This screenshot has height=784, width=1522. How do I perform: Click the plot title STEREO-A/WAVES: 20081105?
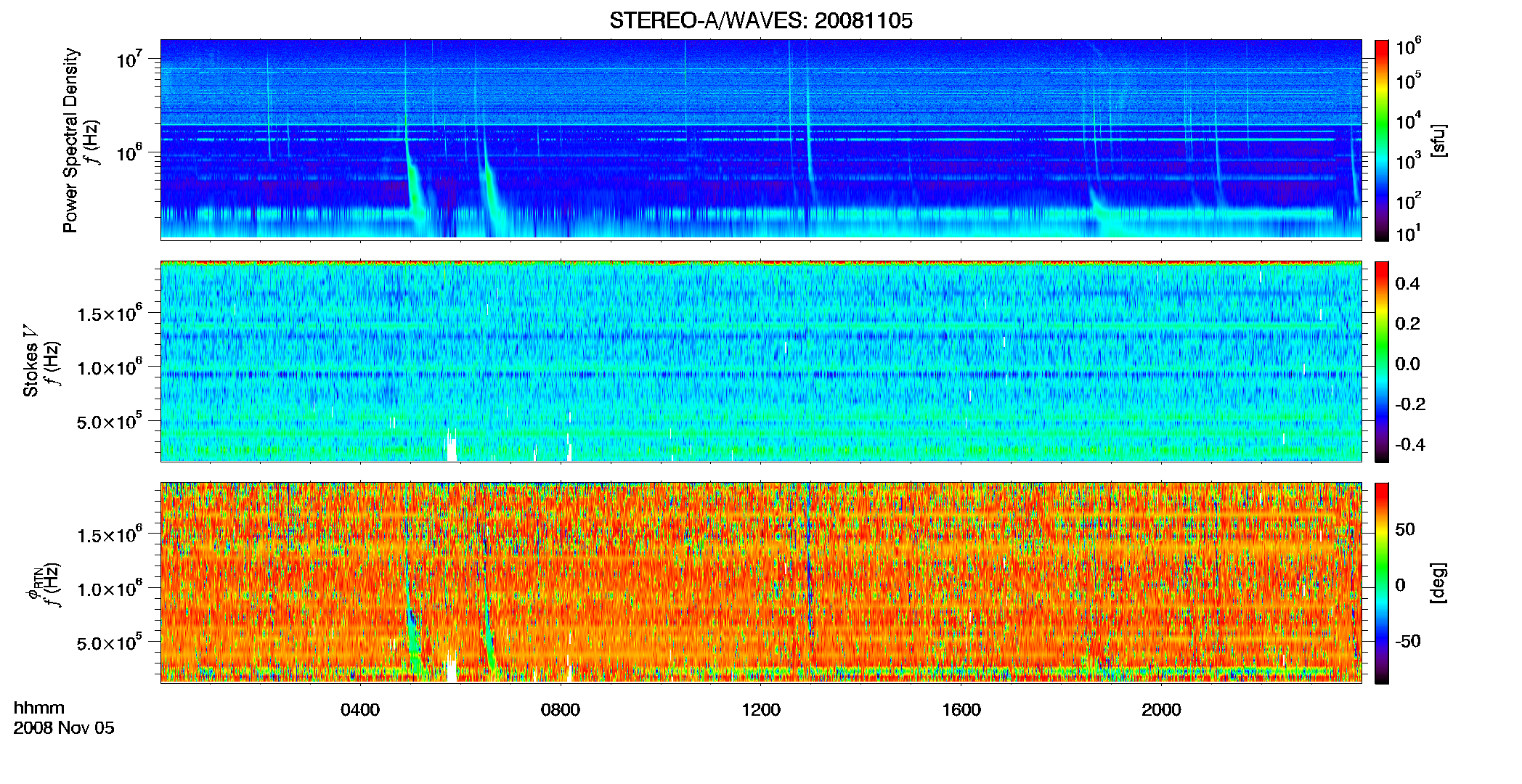(x=761, y=21)
